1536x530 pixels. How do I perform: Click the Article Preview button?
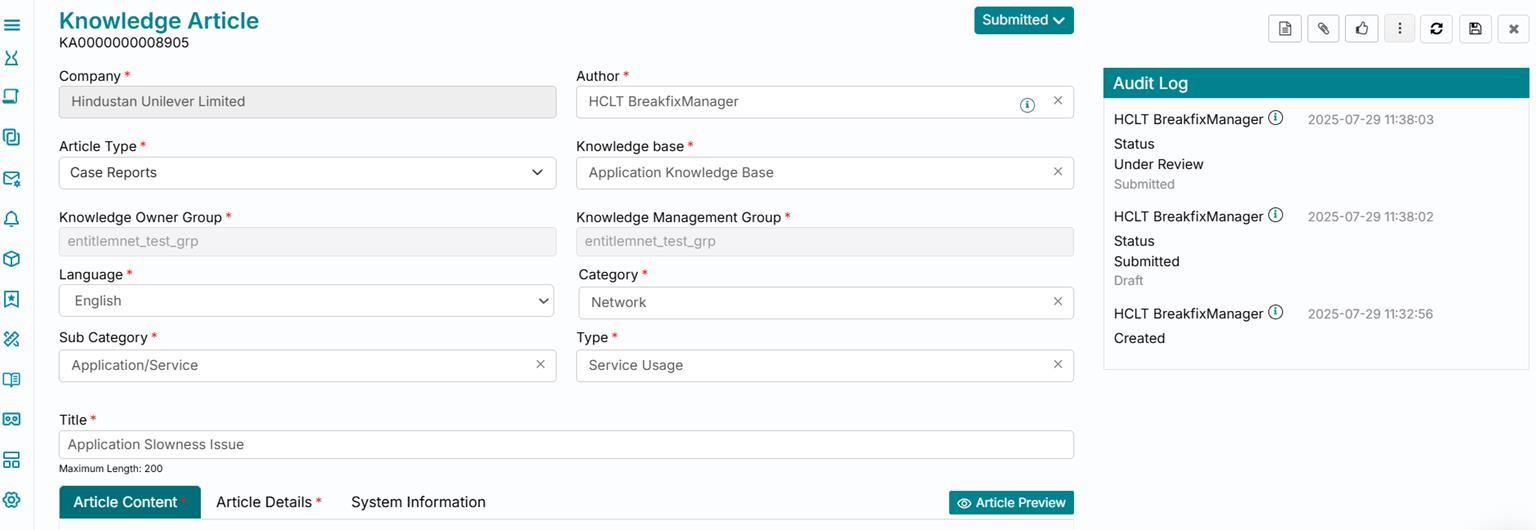(1011, 503)
